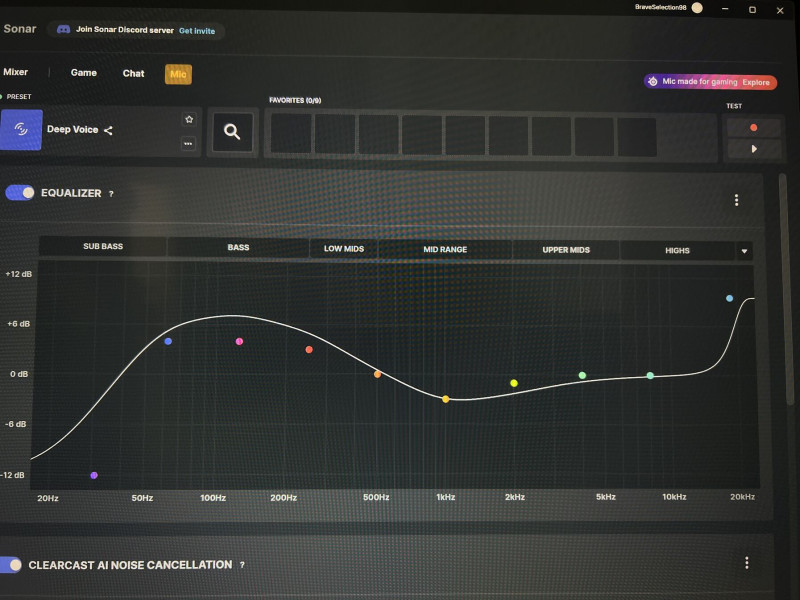This screenshot has width=800, height=600.
Task: Add preset to favorites star icon
Action: tap(189, 119)
